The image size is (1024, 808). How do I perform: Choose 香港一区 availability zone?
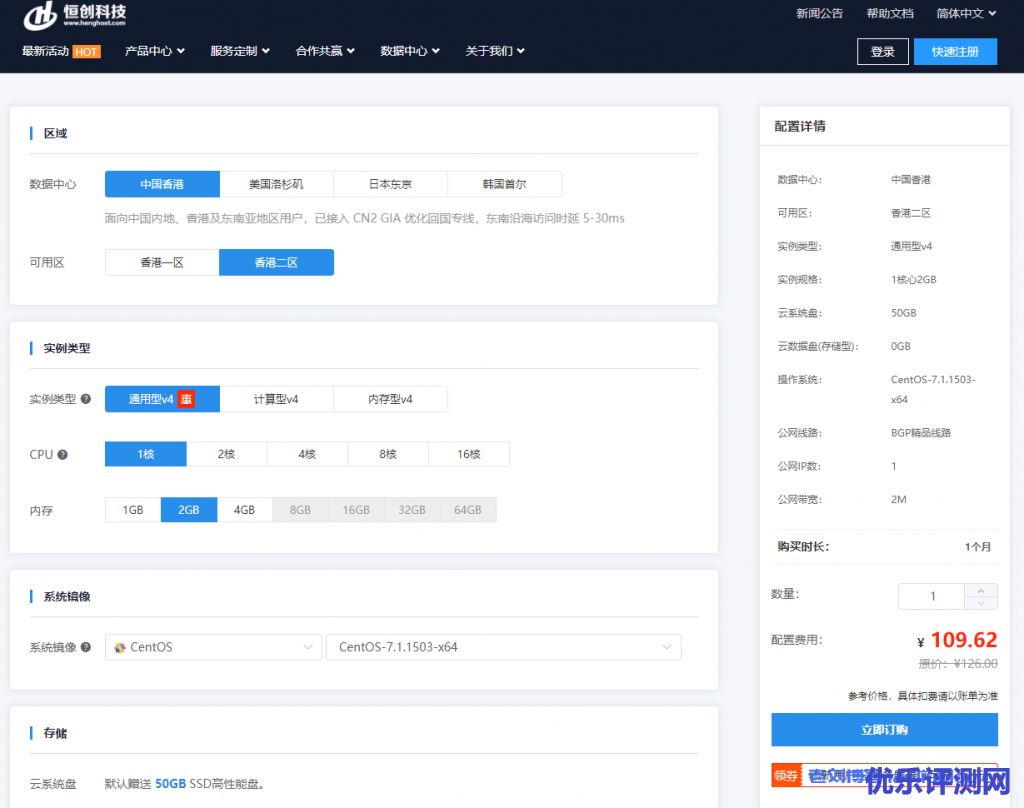[x=162, y=262]
